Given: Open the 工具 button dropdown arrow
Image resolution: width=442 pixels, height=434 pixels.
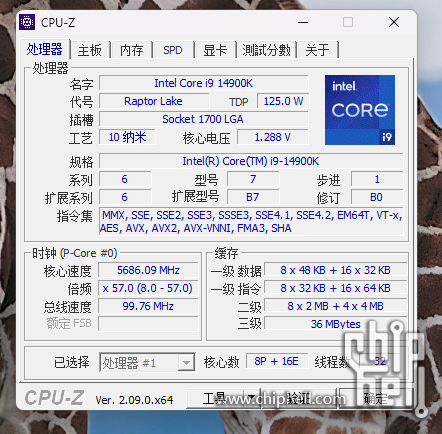Looking at the screenshot, I should point(252,398).
